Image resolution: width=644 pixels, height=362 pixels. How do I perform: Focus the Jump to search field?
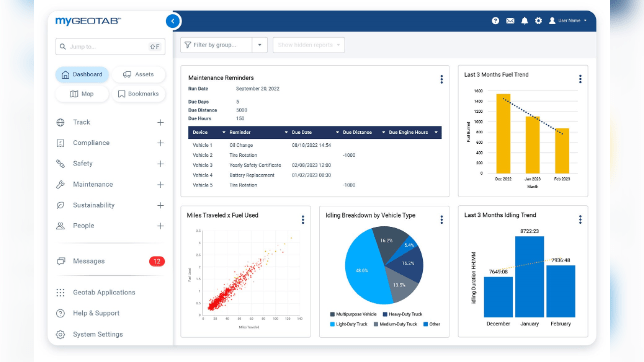pyautogui.click(x=110, y=46)
